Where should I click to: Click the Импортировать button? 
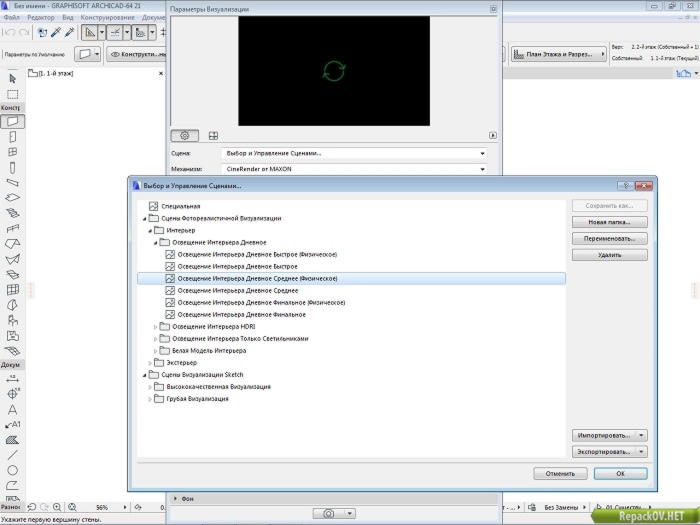[604, 435]
